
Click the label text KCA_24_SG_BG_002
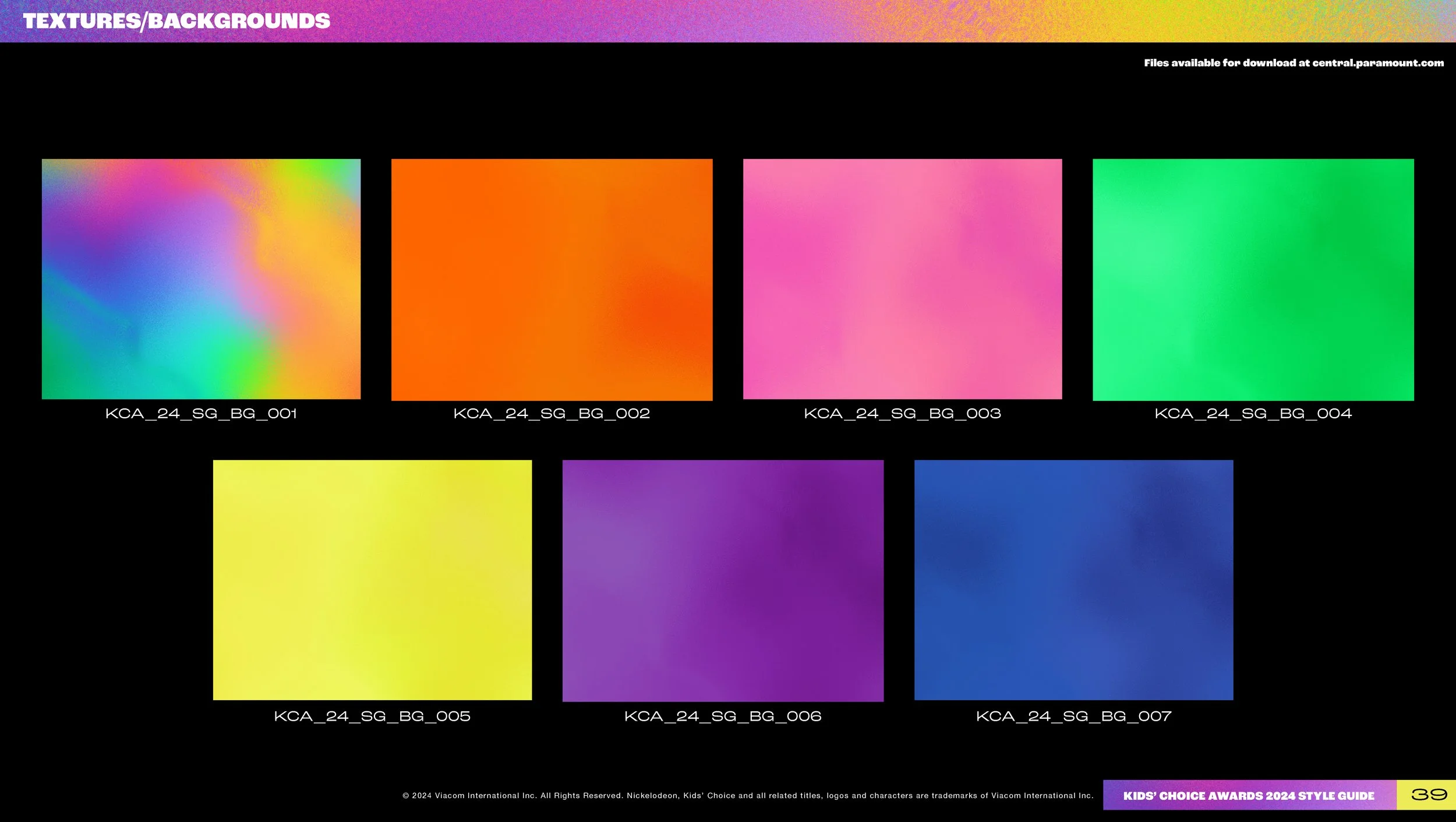click(x=552, y=414)
